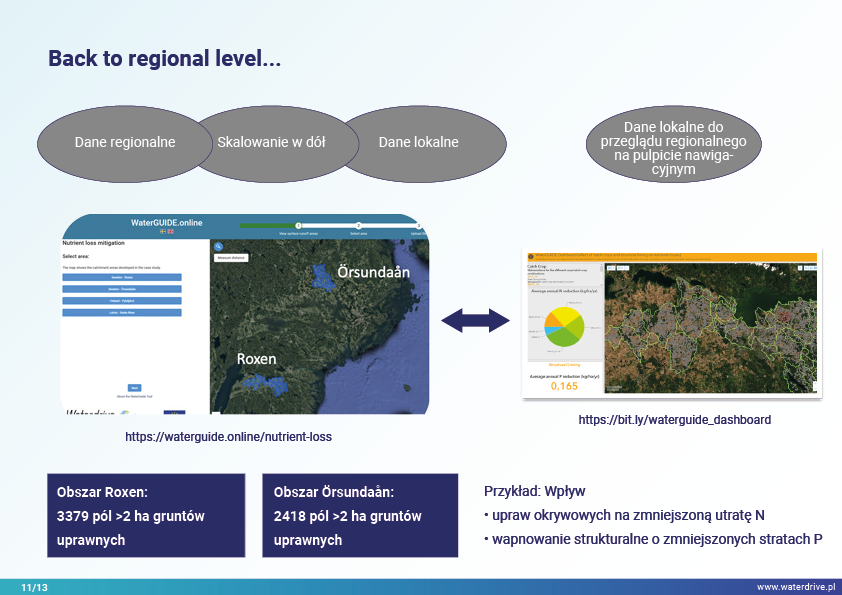Click the dashboard info icon in orange header

coord(529,256)
